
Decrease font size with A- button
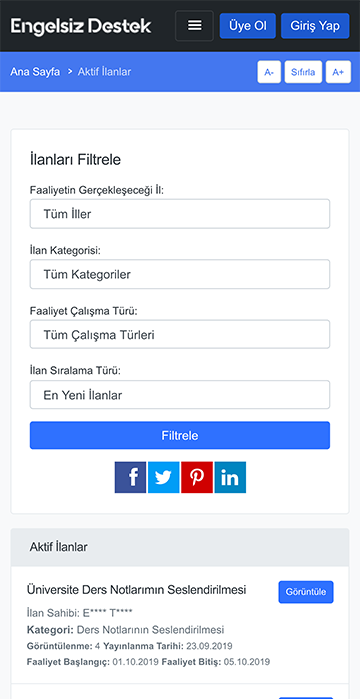pos(269,72)
